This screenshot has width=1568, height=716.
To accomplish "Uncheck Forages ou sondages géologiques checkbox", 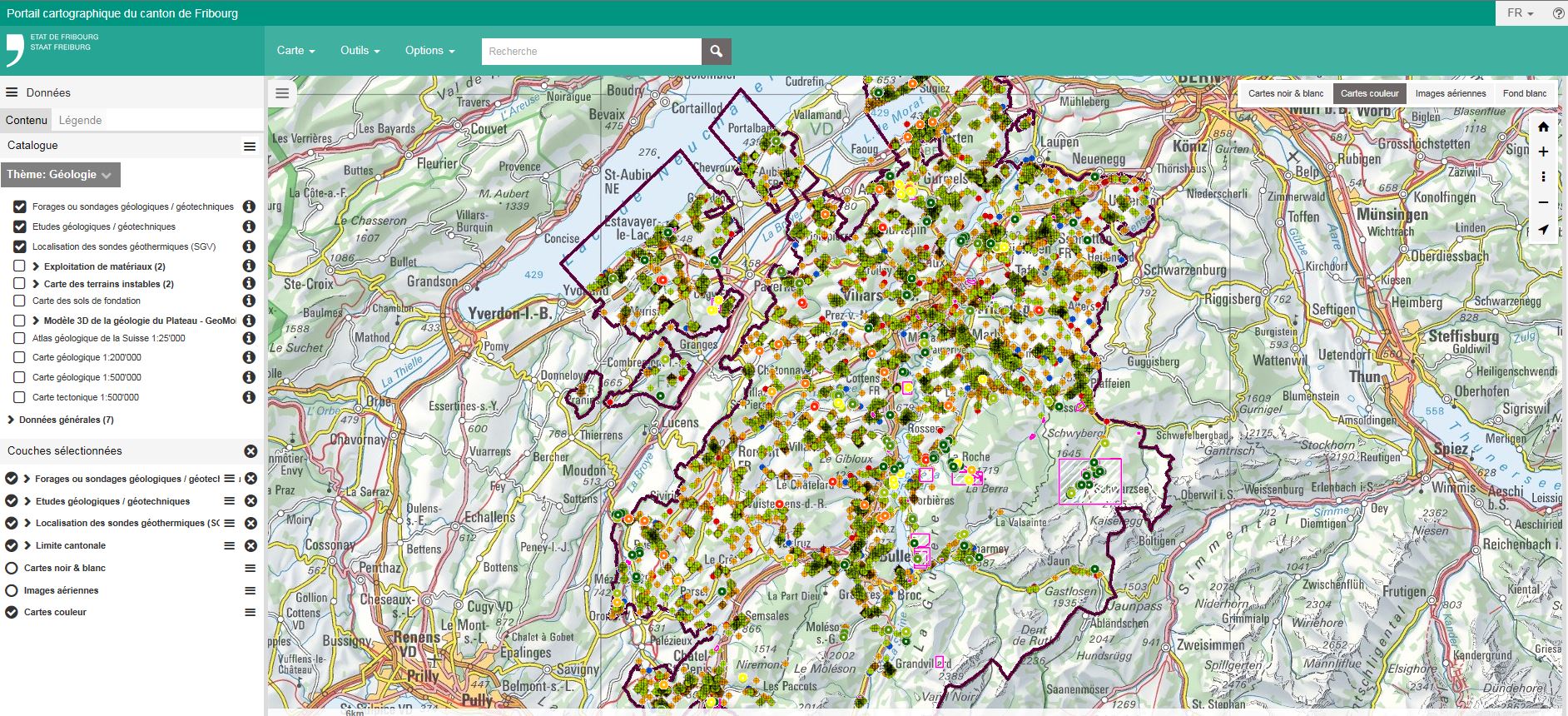I will (20, 206).
